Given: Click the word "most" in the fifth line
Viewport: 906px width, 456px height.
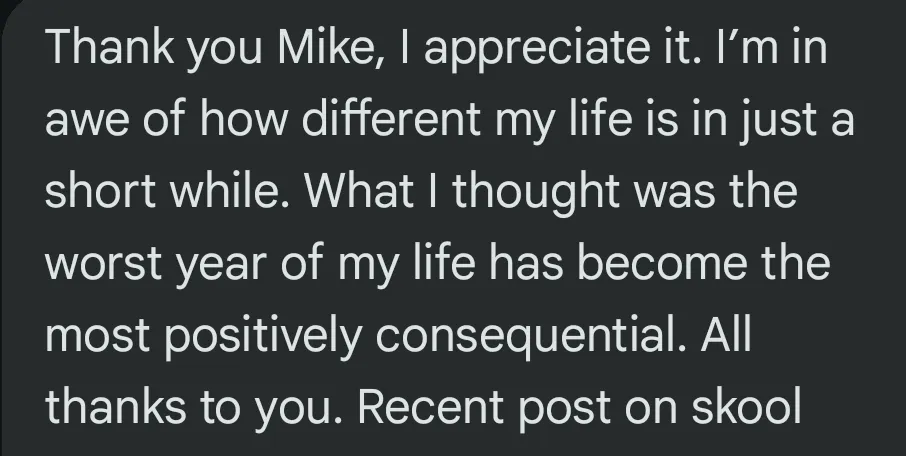Looking at the screenshot, I should pos(98,336).
